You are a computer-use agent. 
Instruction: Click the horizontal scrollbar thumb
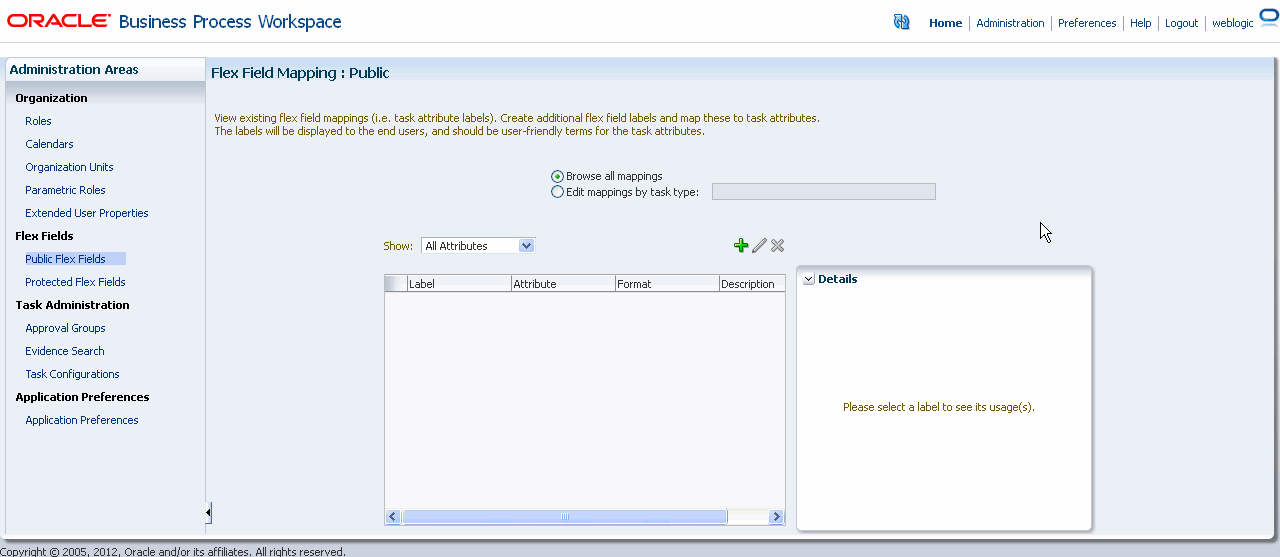564,517
